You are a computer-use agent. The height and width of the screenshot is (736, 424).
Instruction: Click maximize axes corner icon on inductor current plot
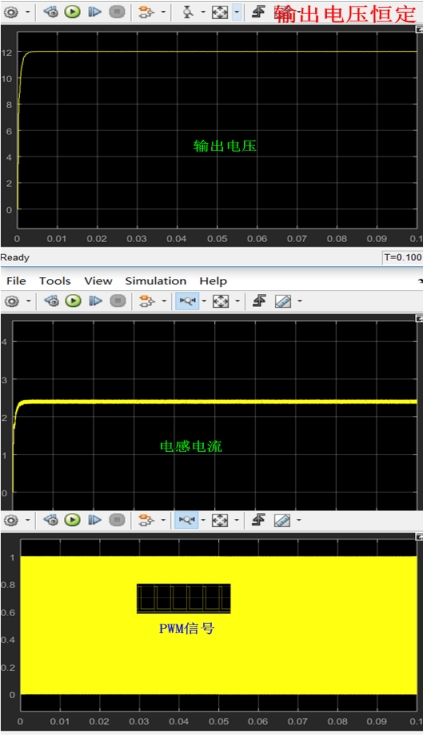[420, 319]
